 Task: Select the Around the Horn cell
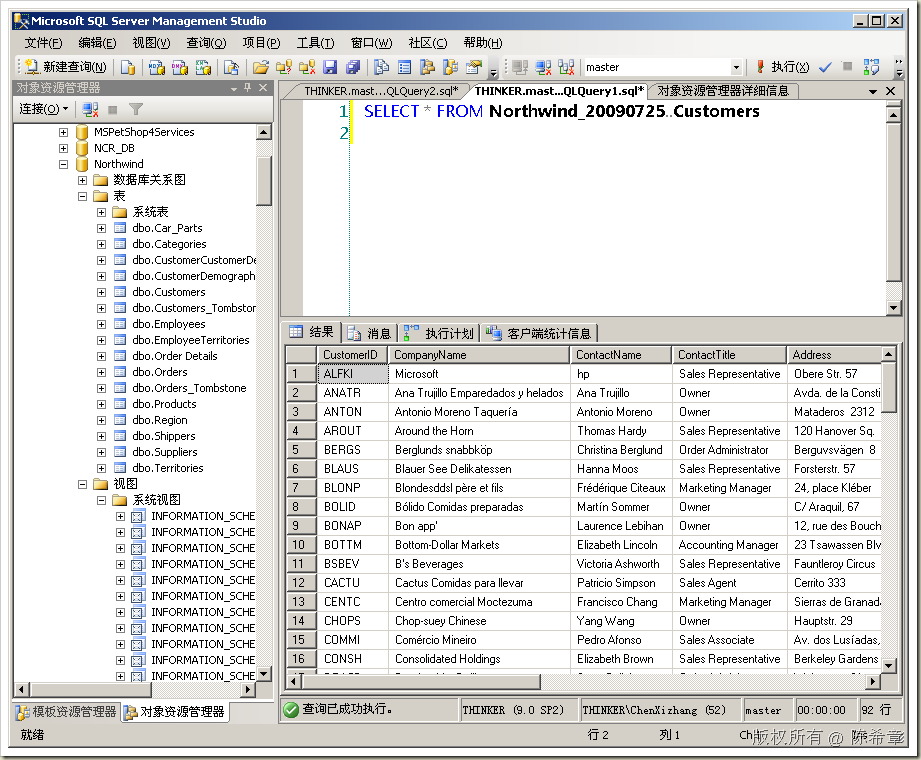[479, 431]
